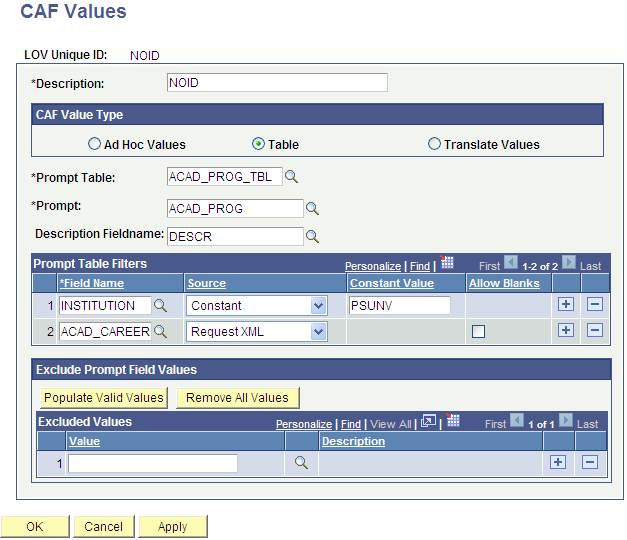The width and height of the screenshot is (627, 540).
Task: Show next row in Prompt Table Filters
Action: 569,262
